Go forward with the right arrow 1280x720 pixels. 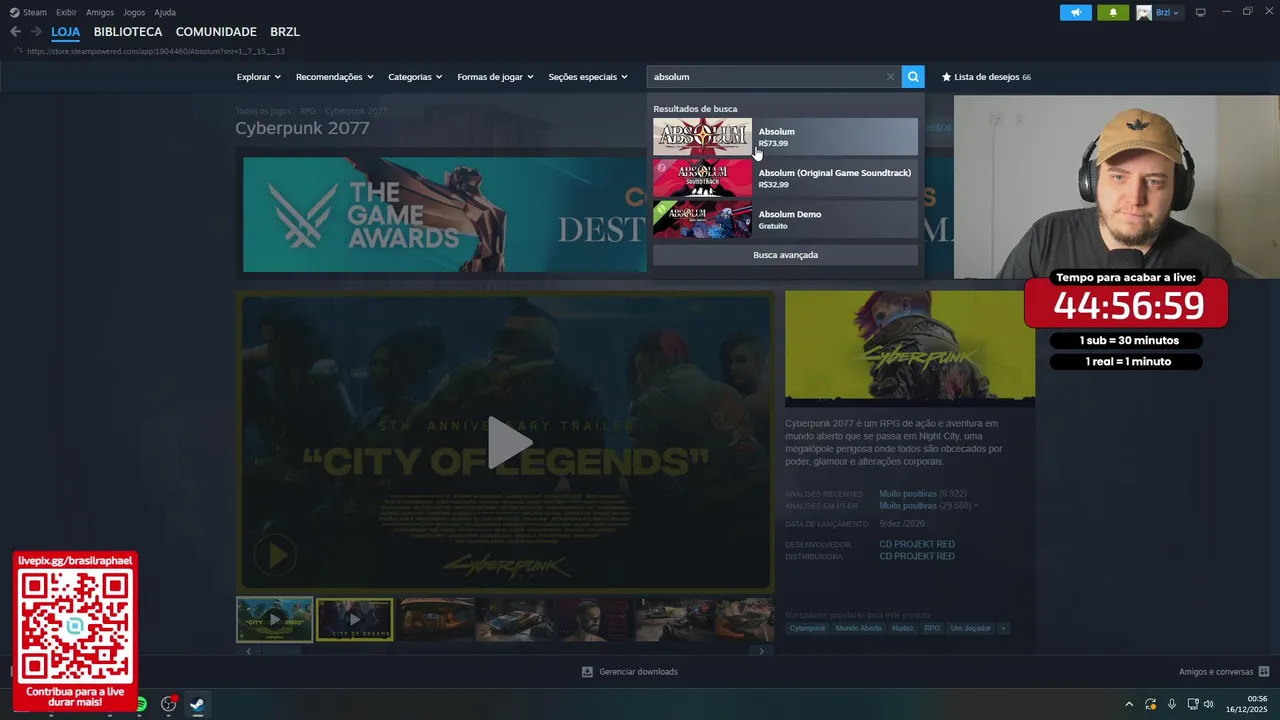pos(36,32)
